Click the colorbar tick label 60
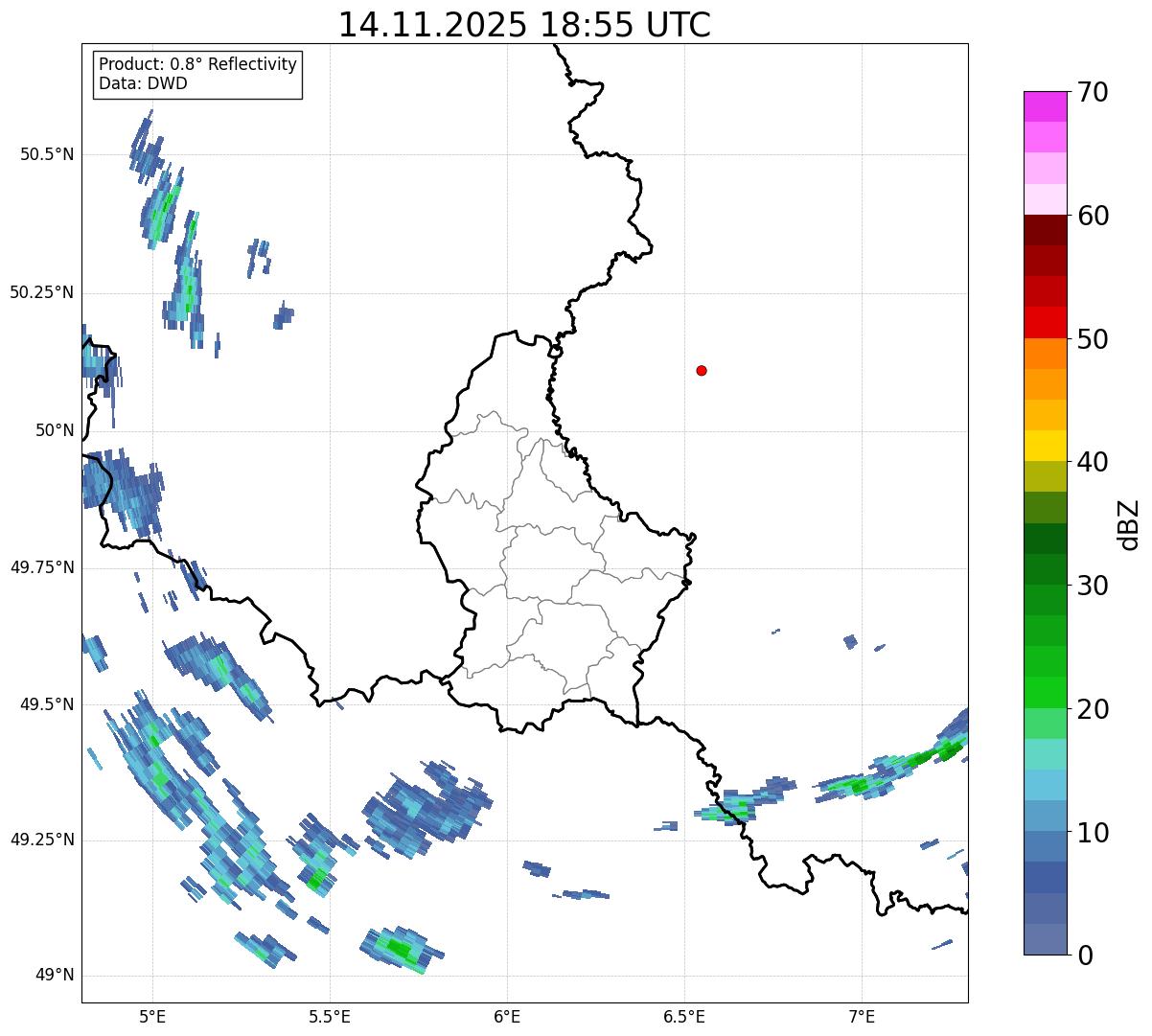1152x1036 pixels. click(1093, 216)
